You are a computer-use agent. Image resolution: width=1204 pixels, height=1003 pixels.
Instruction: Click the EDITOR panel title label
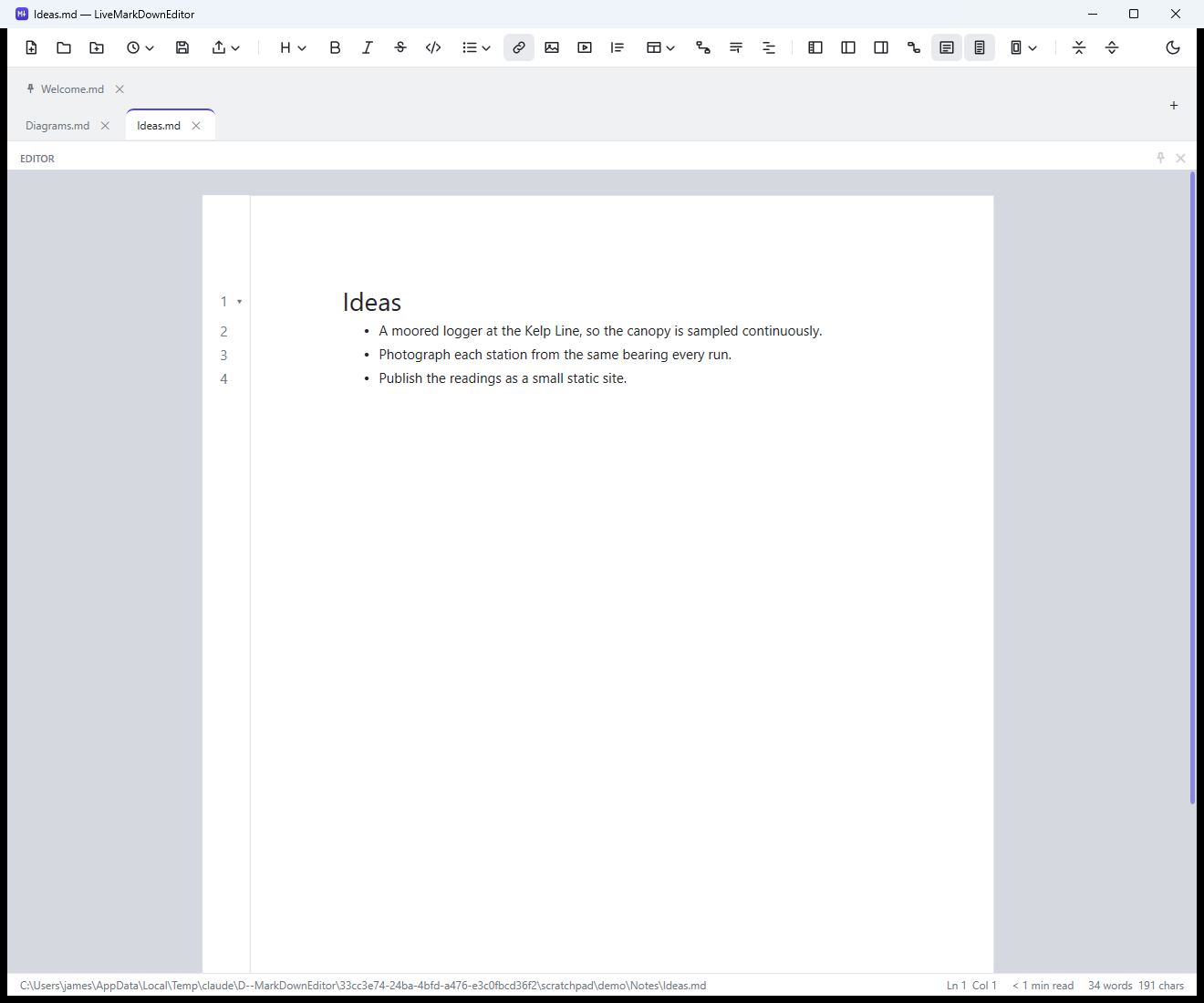37,159
